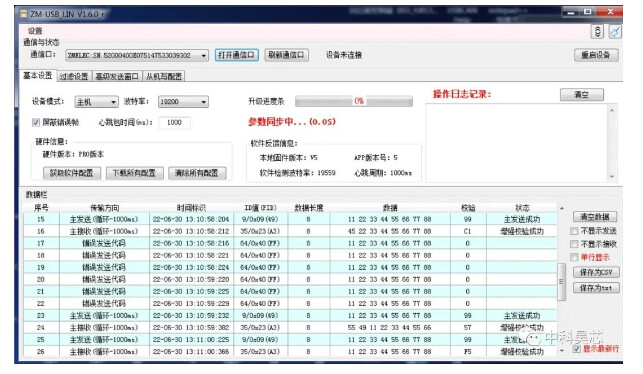643x374 pixels.
Task: Click the ID值(PID) column header
Action: [x=260, y=208]
